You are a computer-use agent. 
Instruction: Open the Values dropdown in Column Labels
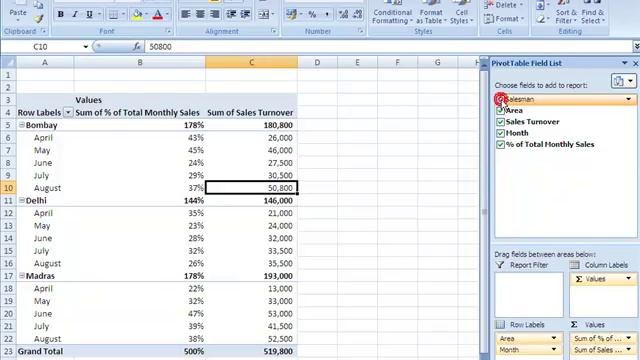tap(629, 279)
